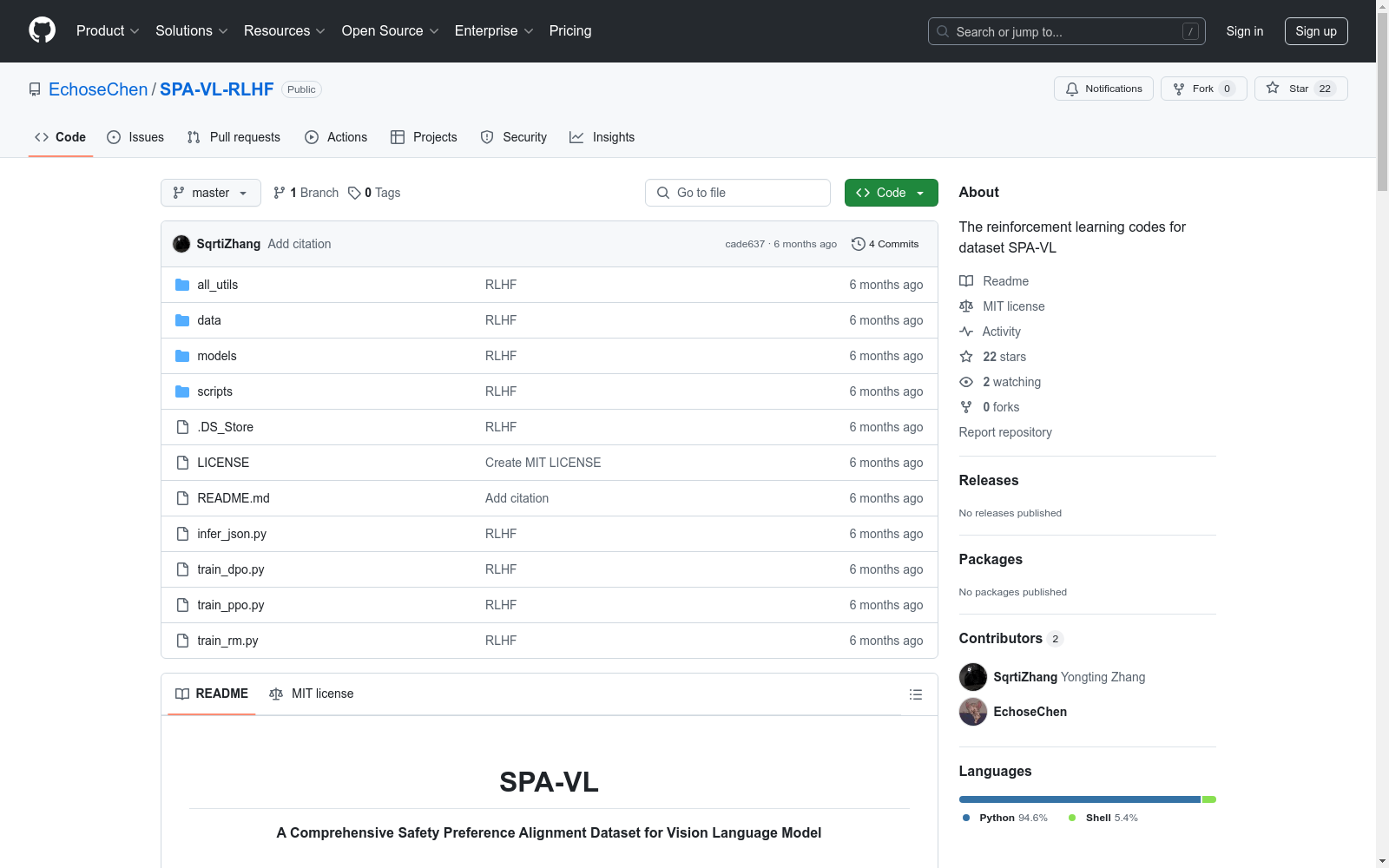This screenshot has height=868, width=1389.
Task: Click the scripts folder icon
Action: point(182,391)
